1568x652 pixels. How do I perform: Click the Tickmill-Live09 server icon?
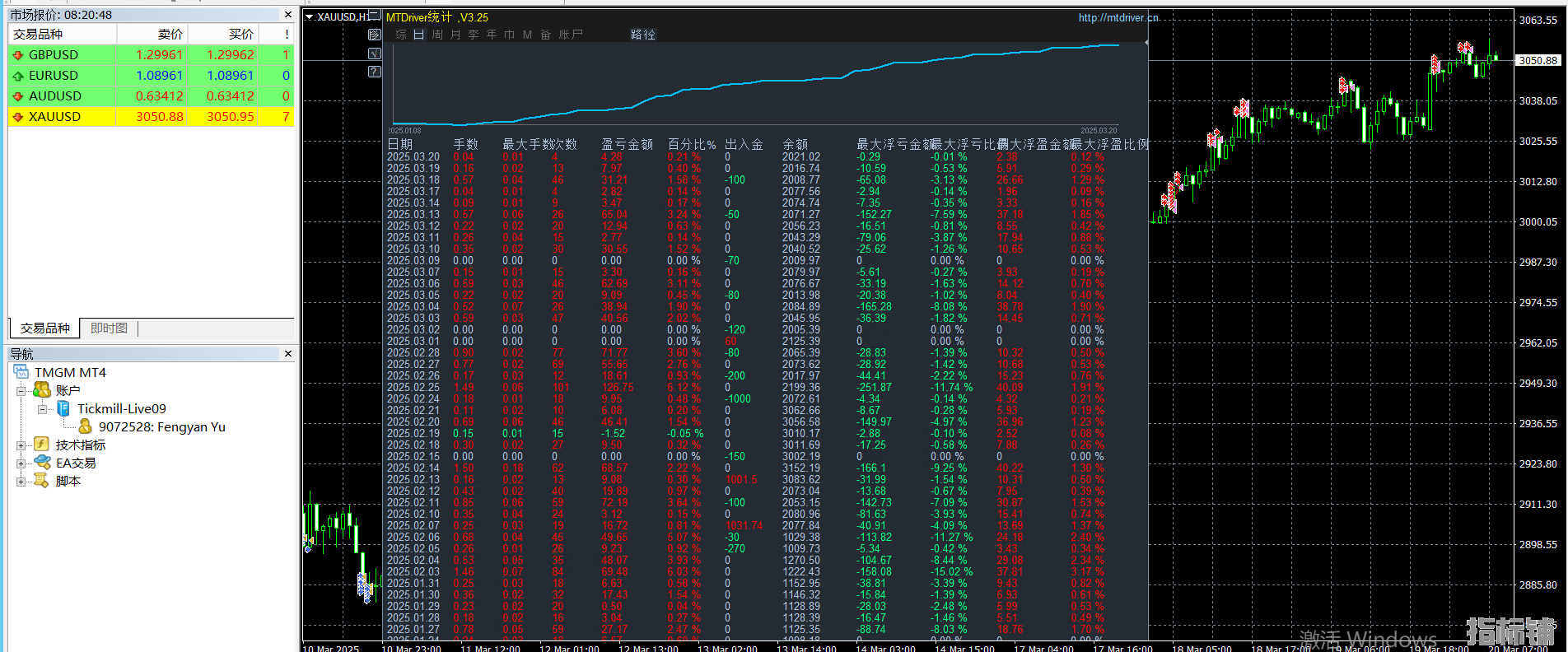tap(63, 408)
